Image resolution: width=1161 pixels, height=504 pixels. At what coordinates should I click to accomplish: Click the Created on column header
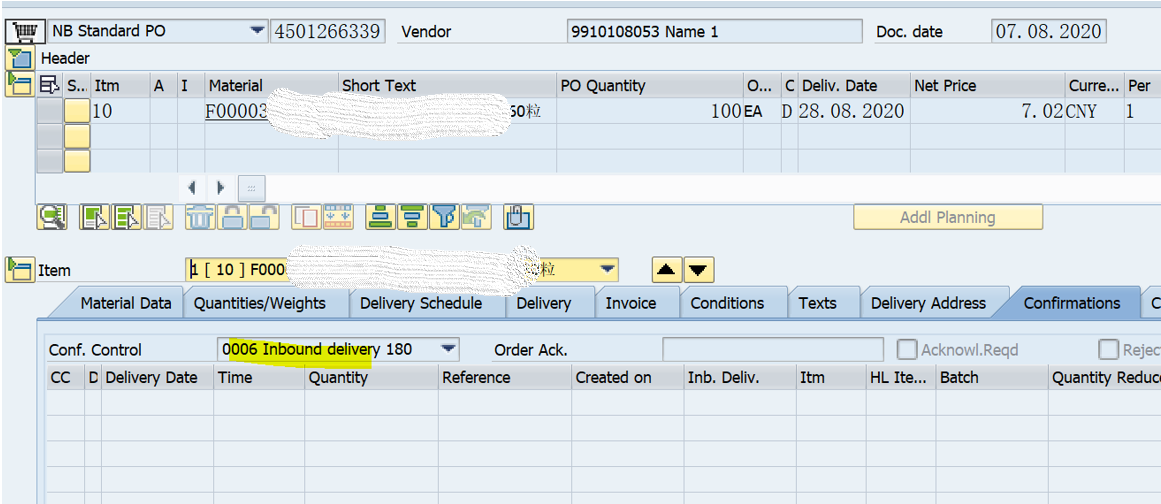(x=628, y=377)
